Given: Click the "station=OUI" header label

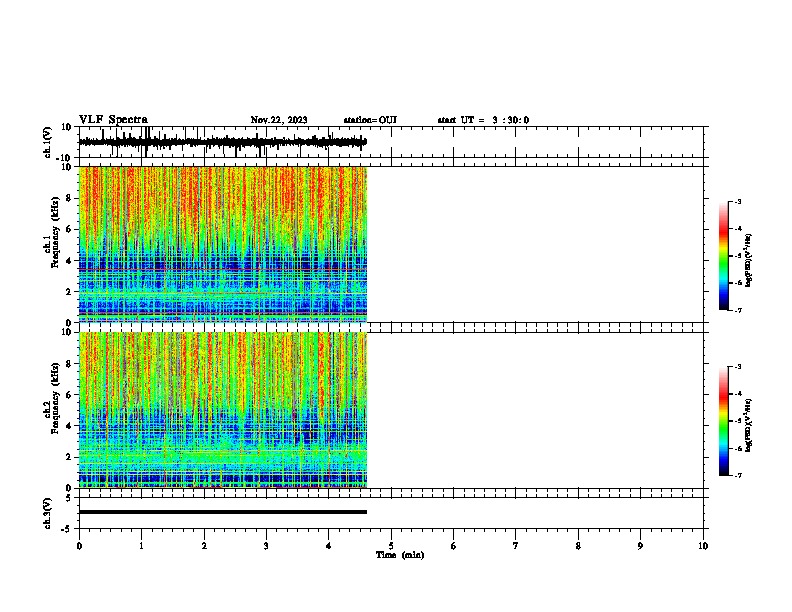Looking at the screenshot, I should click(x=370, y=120).
